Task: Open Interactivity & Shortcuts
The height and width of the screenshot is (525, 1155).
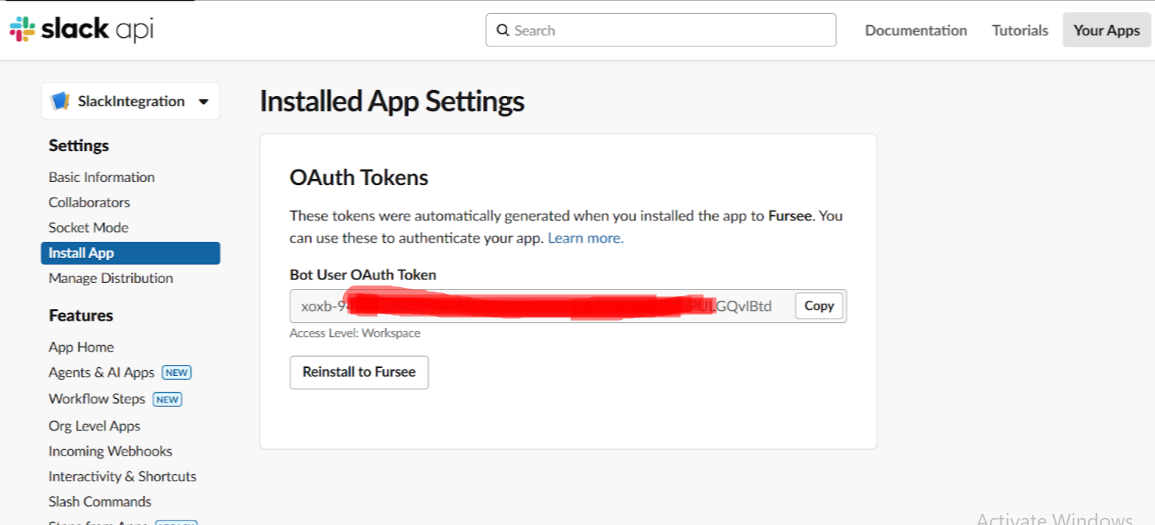Action: [x=122, y=476]
